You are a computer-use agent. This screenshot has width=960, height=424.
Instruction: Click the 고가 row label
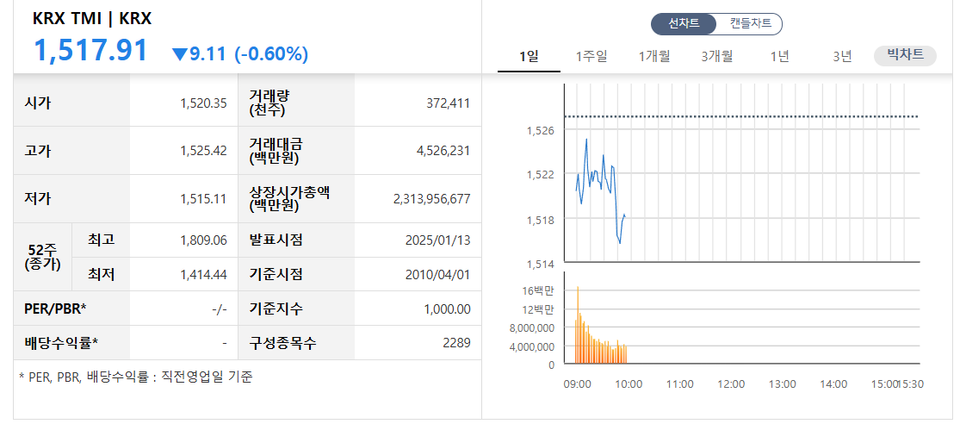pos(39,151)
